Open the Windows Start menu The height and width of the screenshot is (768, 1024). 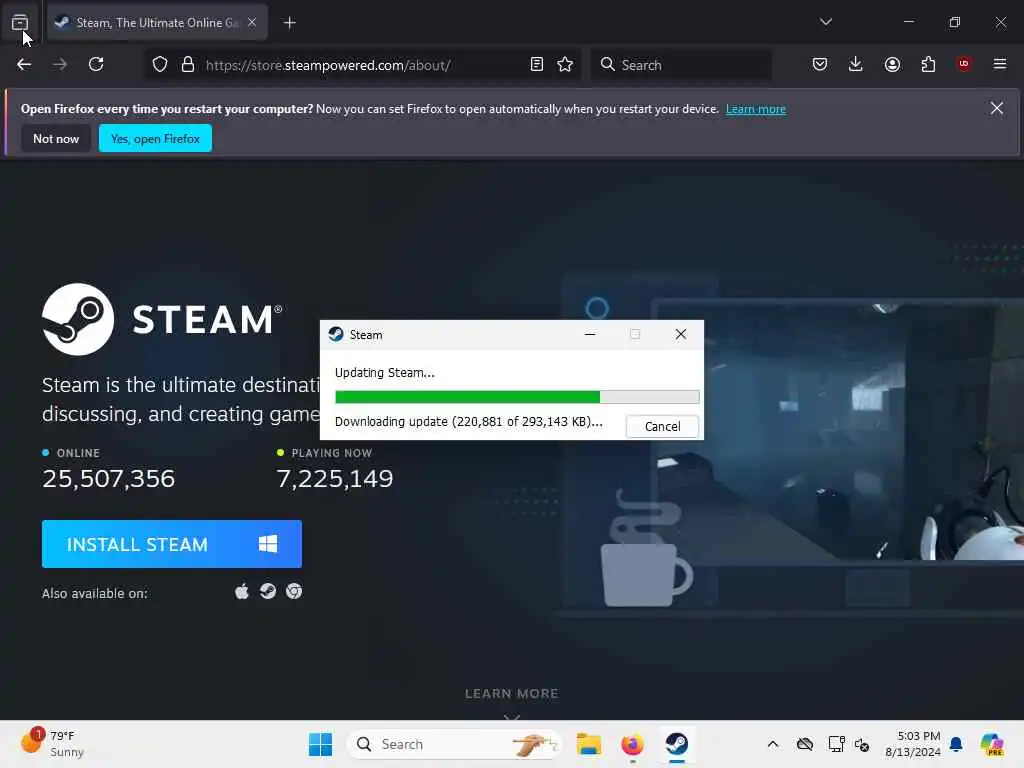pos(321,744)
